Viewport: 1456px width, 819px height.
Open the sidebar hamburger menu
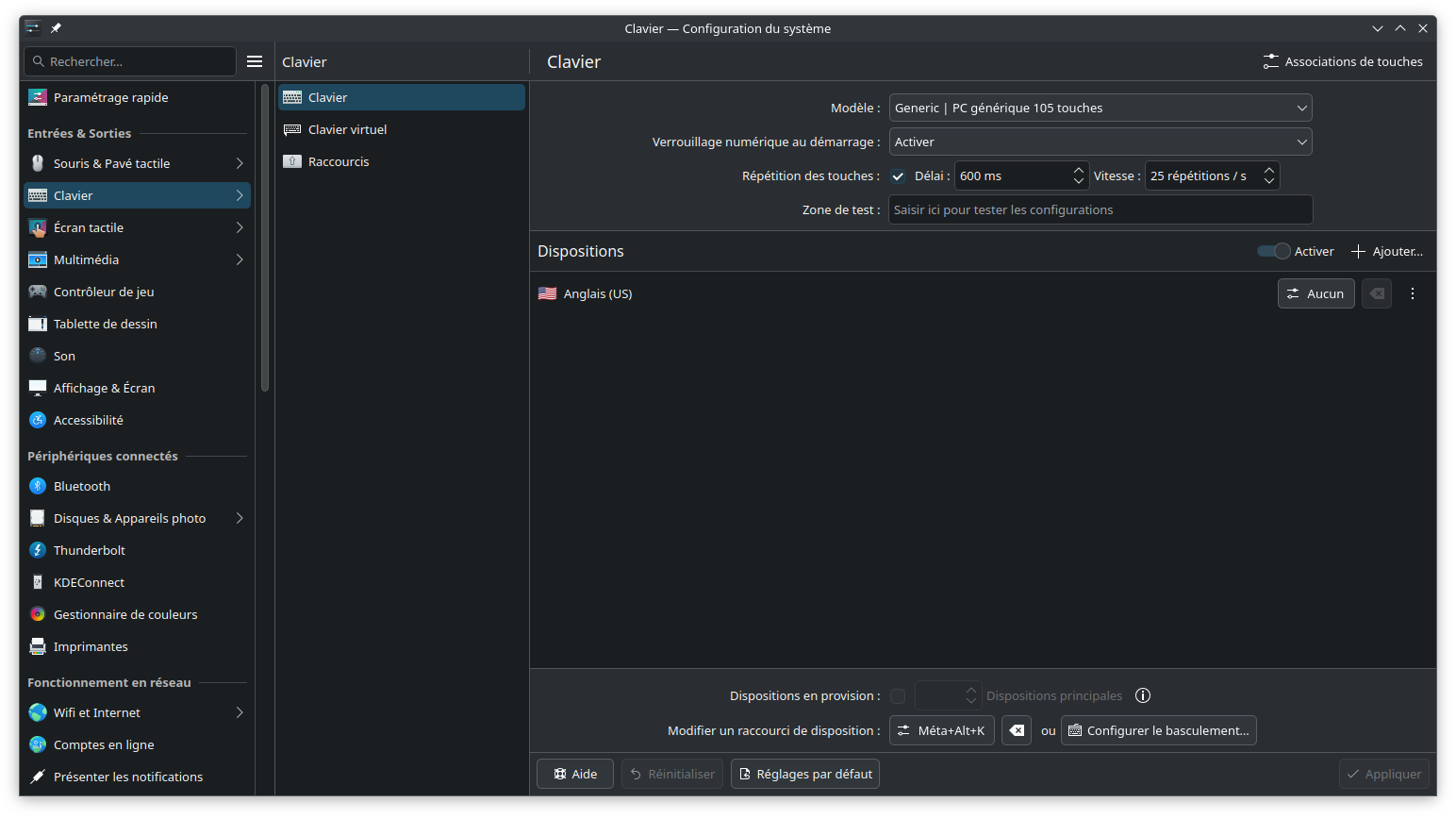[x=255, y=61]
